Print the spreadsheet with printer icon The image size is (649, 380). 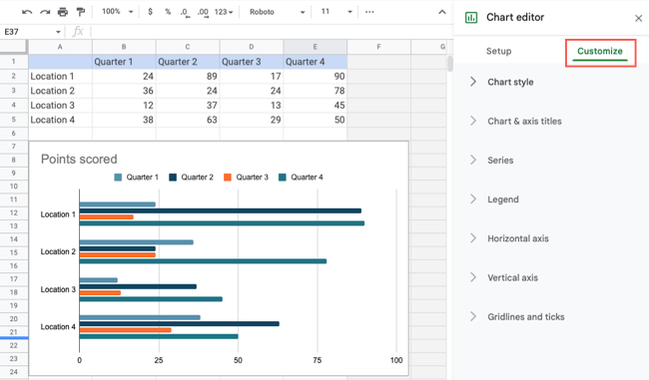click(x=62, y=12)
